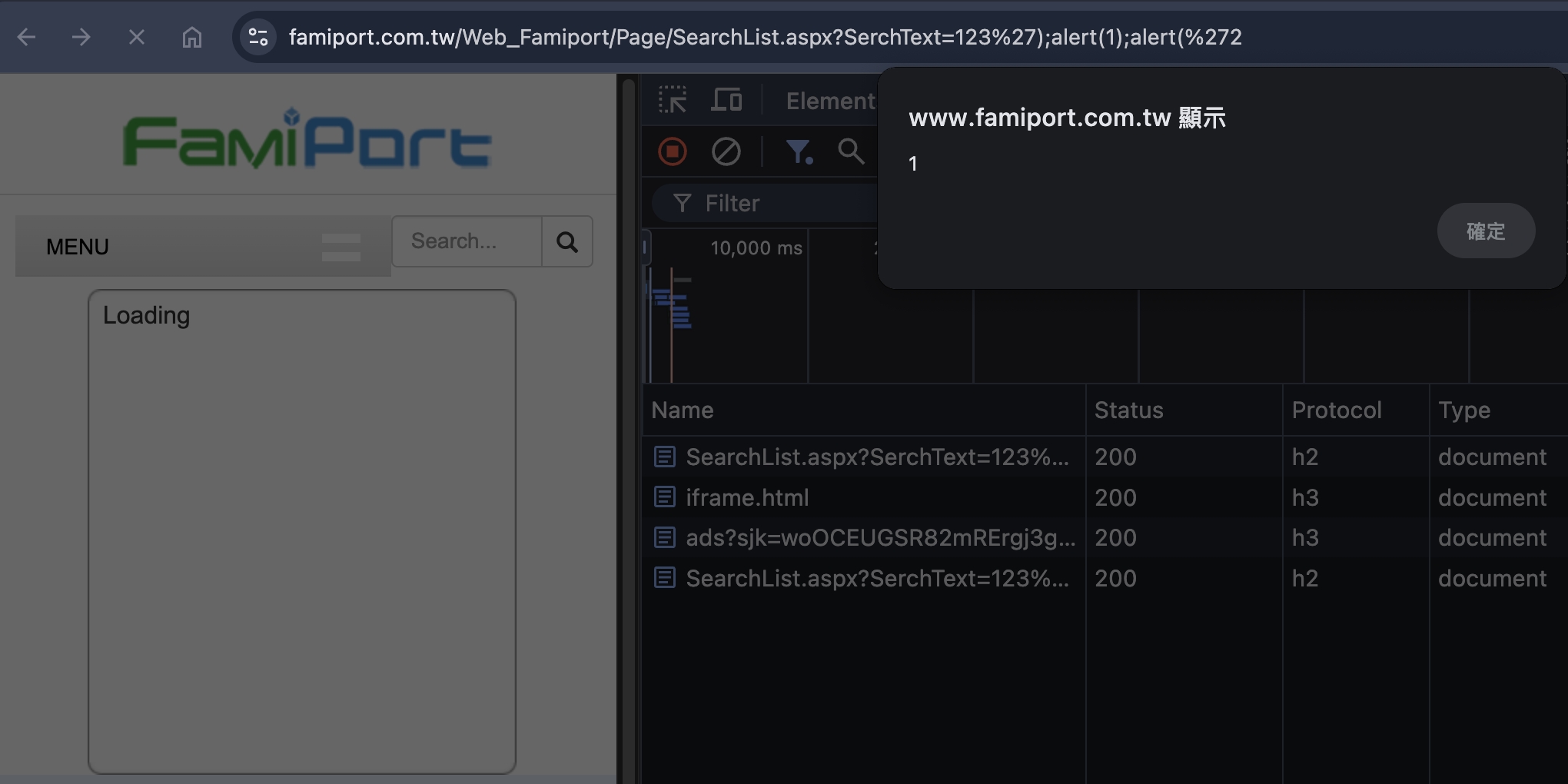
Task: Click the Filter input in Network panel
Action: point(765,203)
